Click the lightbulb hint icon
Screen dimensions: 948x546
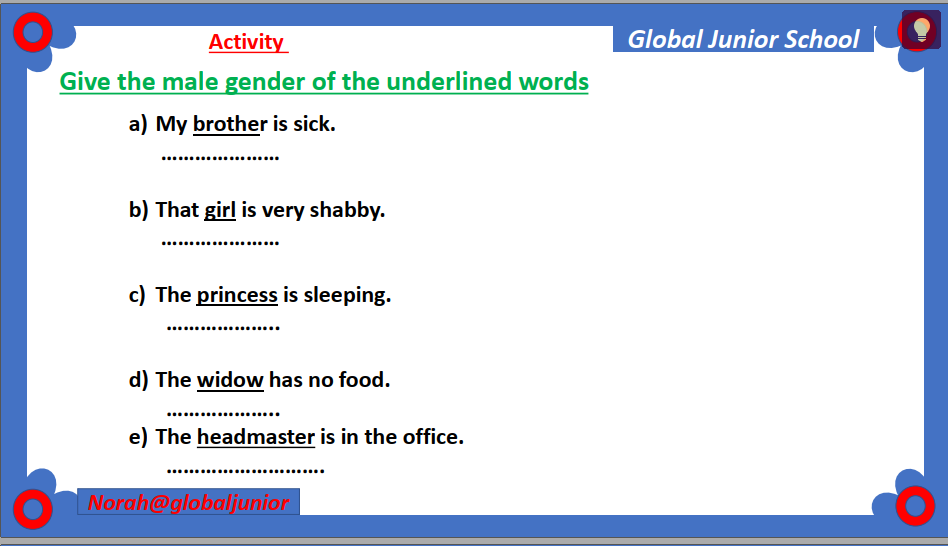(921, 29)
